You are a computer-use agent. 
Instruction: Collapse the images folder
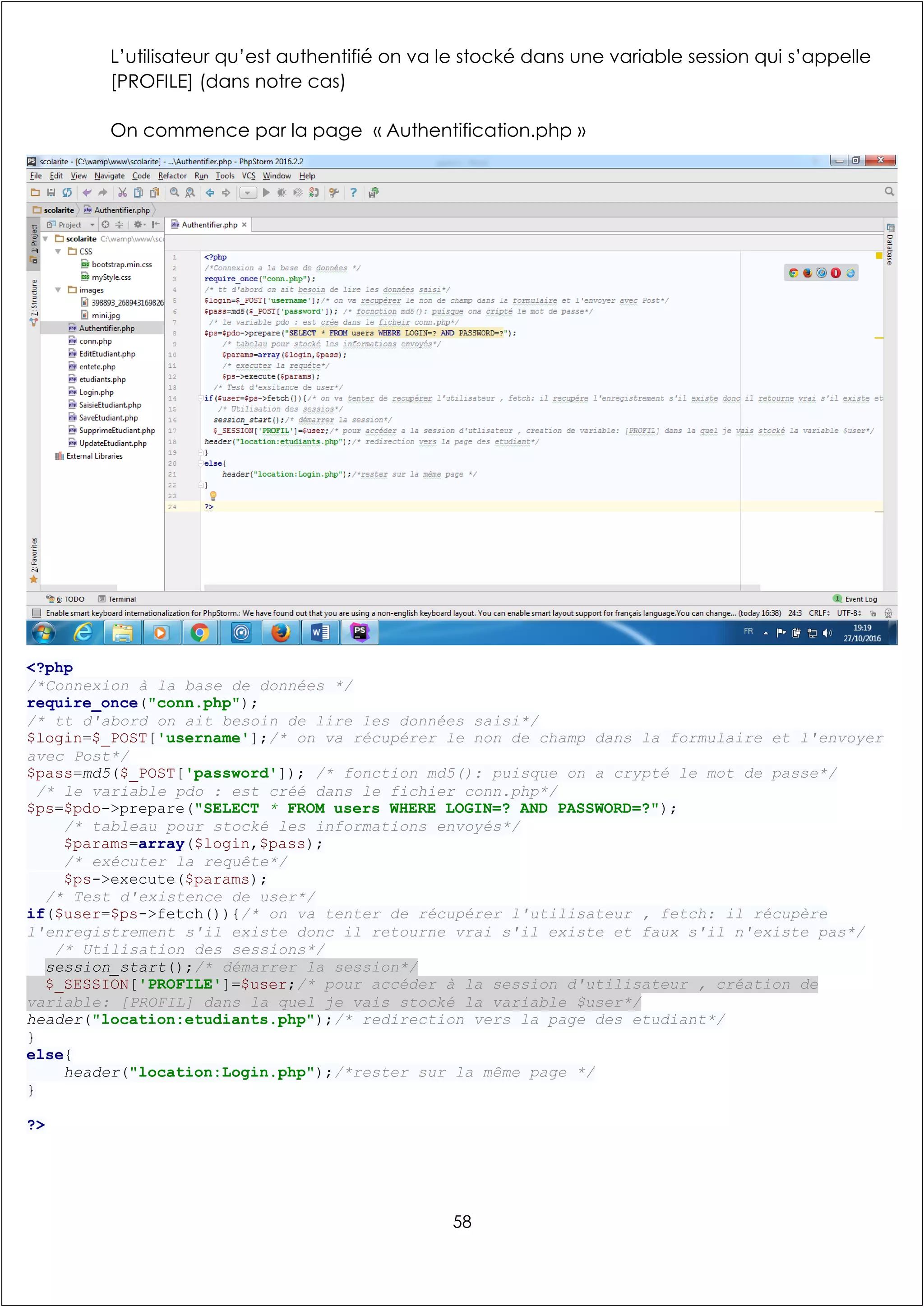[x=58, y=290]
